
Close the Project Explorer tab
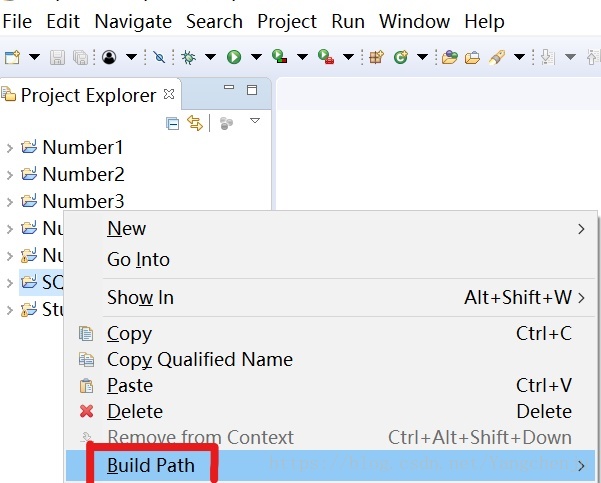(168, 95)
